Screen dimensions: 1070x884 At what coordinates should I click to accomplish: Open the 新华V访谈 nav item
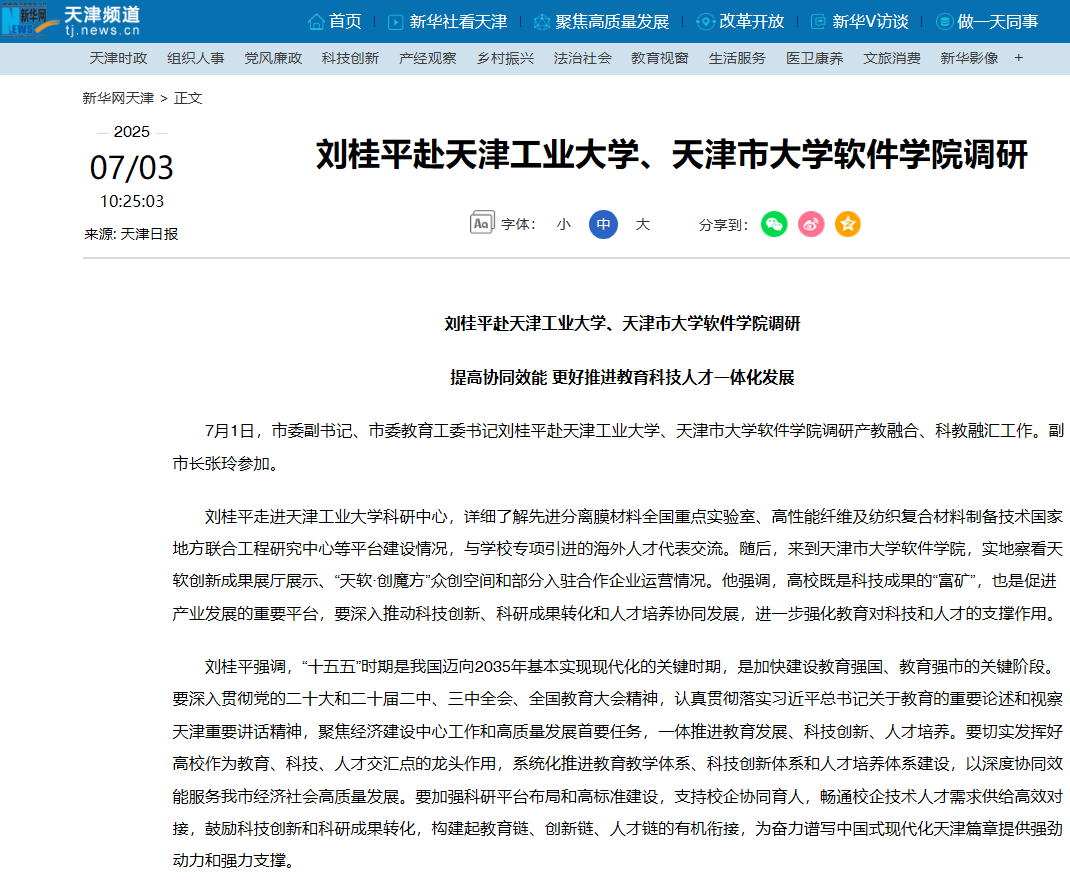coord(870,22)
